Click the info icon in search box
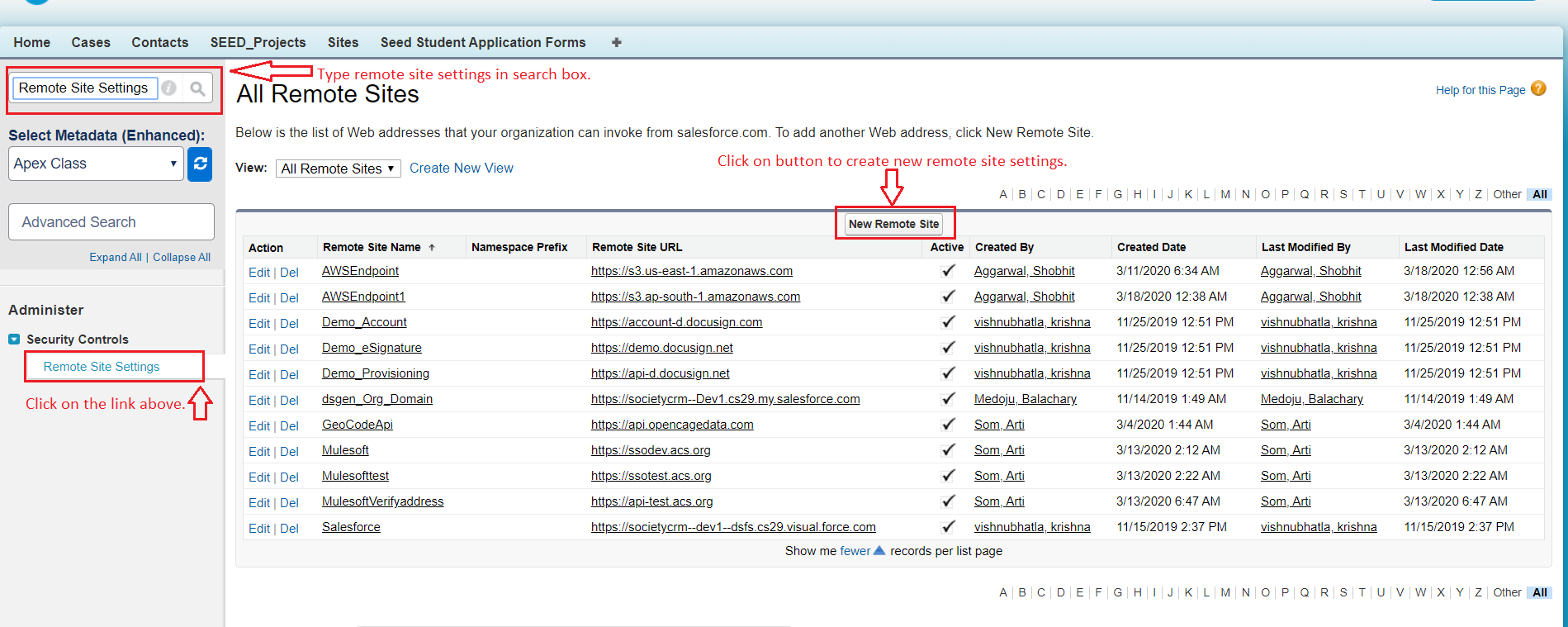 point(169,88)
